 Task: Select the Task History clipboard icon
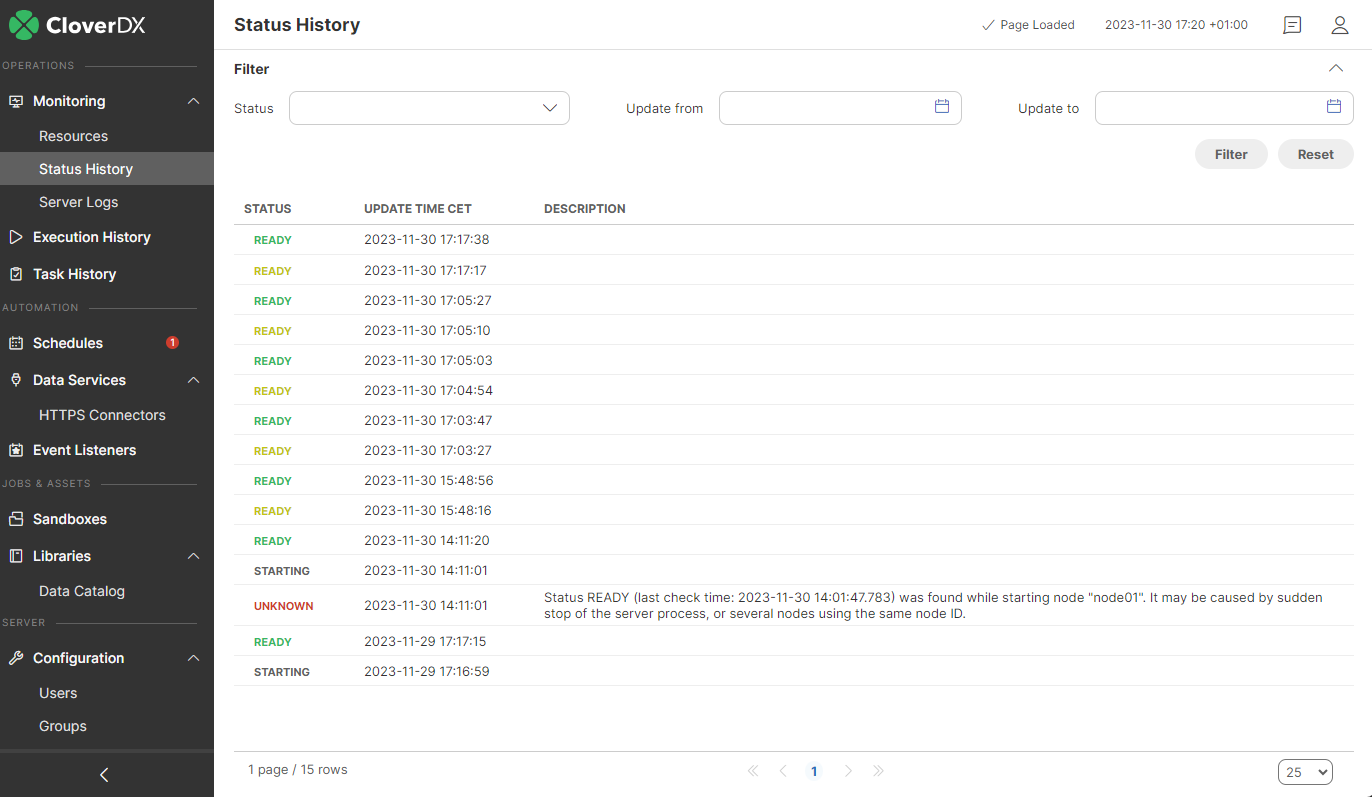14,274
